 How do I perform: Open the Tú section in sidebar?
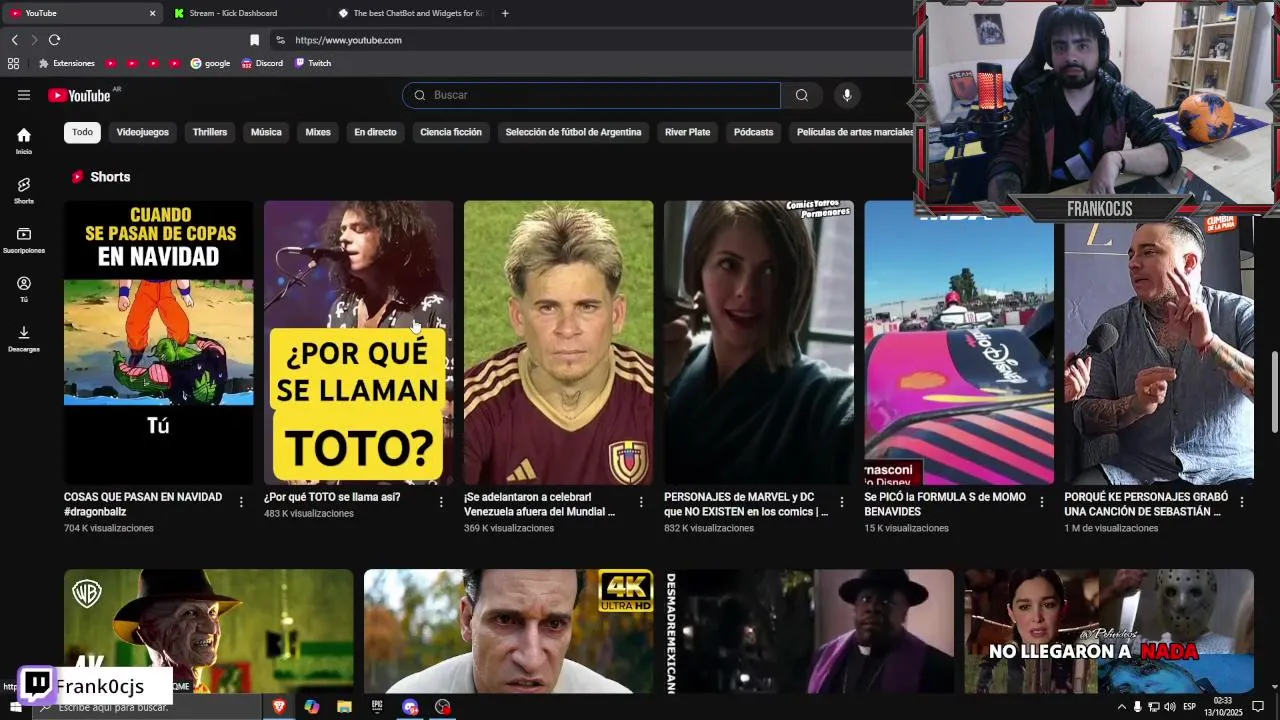coord(24,289)
